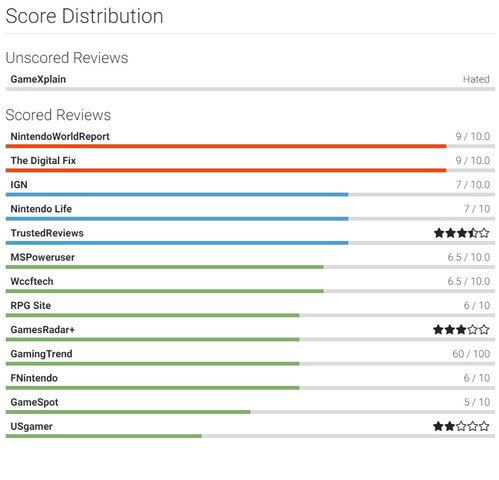499x480 pixels.
Task: Click NintendoWorldReport's 9 / 10.0 score
Action: click(x=473, y=136)
